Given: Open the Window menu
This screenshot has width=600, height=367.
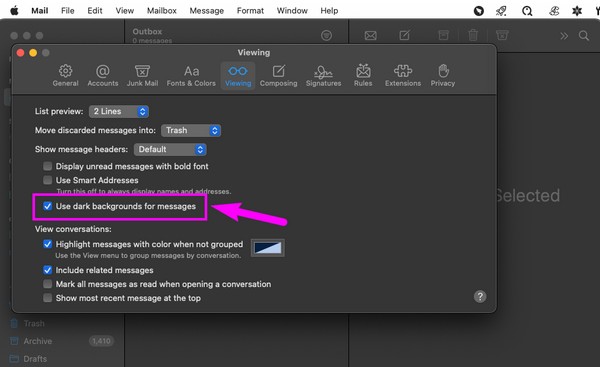Looking at the screenshot, I should click(x=292, y=11).
